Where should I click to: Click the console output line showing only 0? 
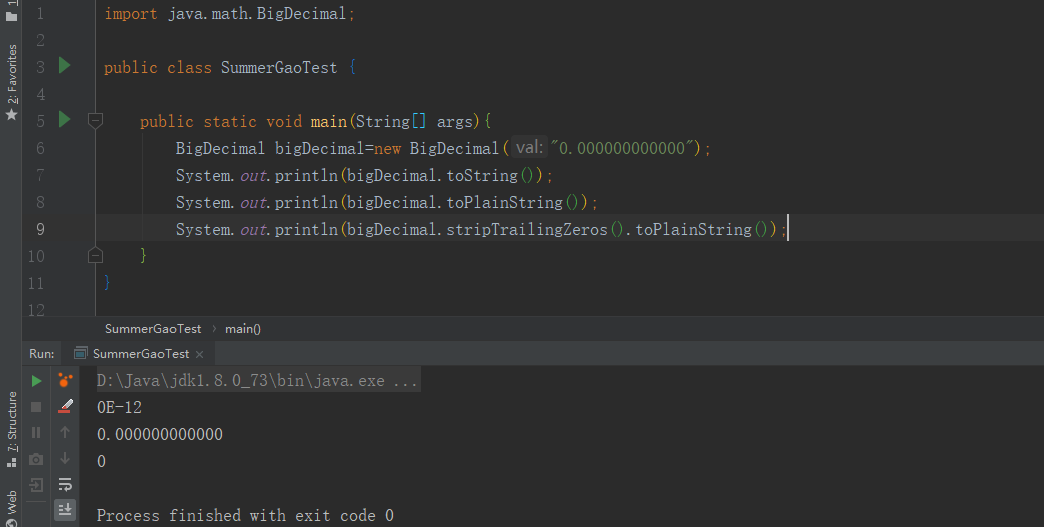(x=101, y=461)
